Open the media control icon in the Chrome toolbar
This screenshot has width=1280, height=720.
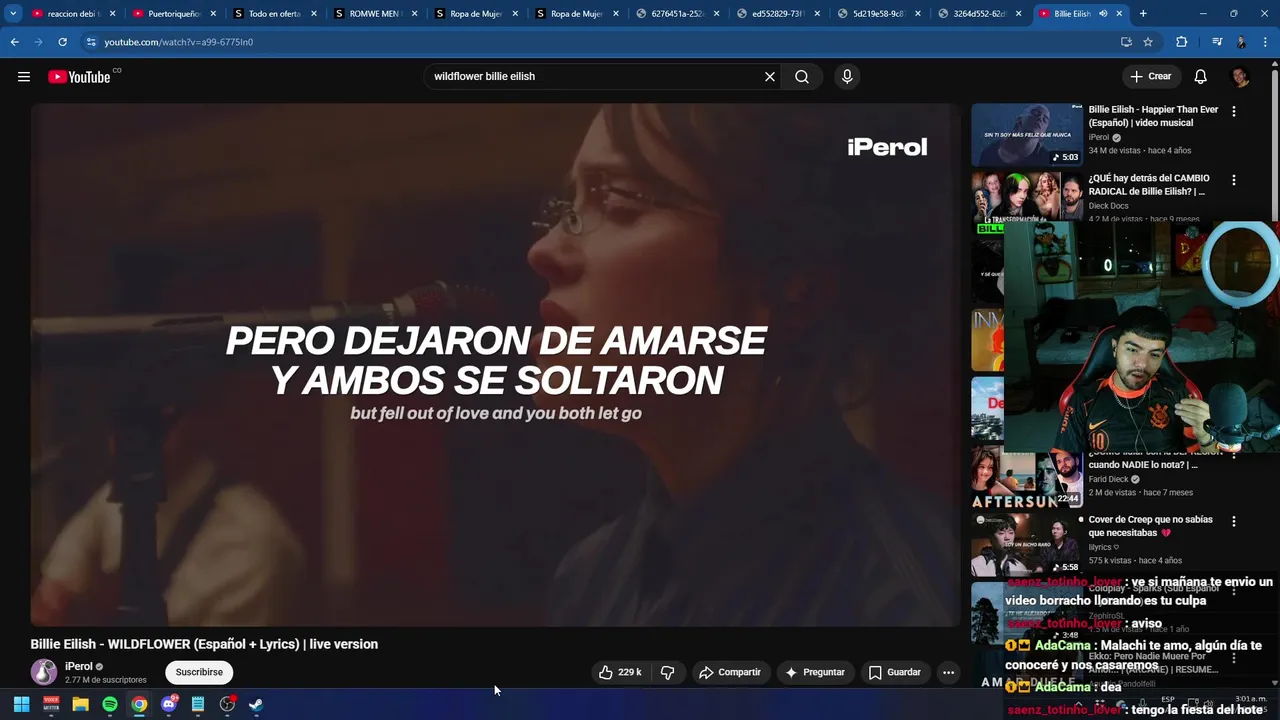[x=1217, y=42]
